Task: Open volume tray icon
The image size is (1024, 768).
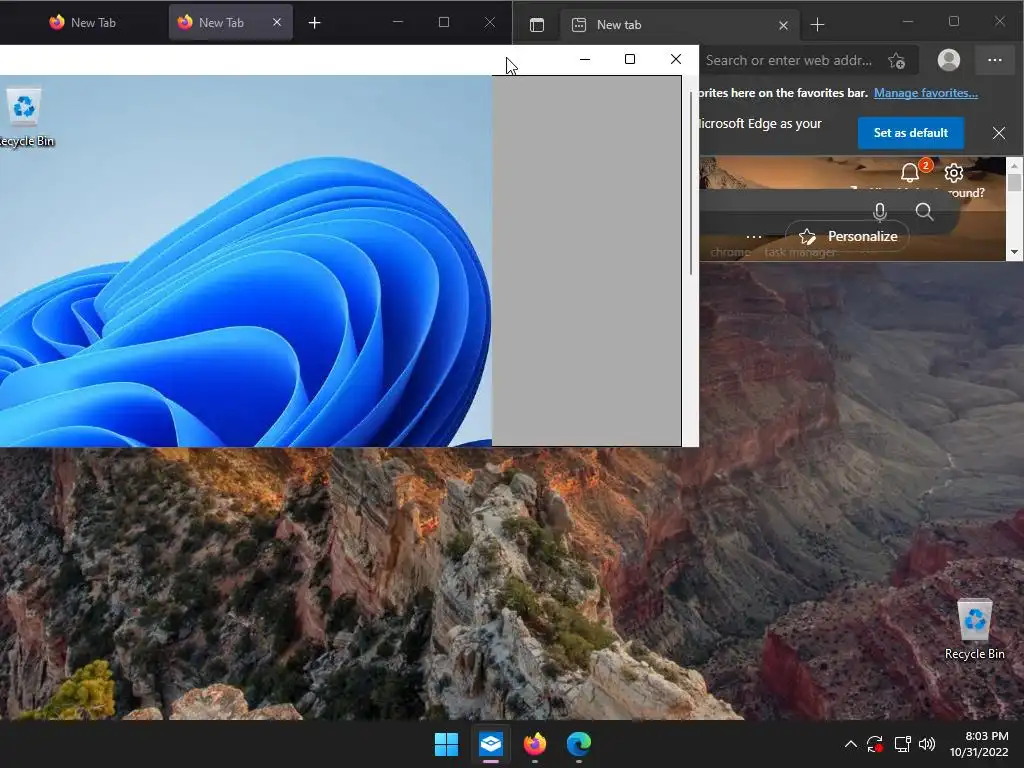Action: [x=927, y=744]
